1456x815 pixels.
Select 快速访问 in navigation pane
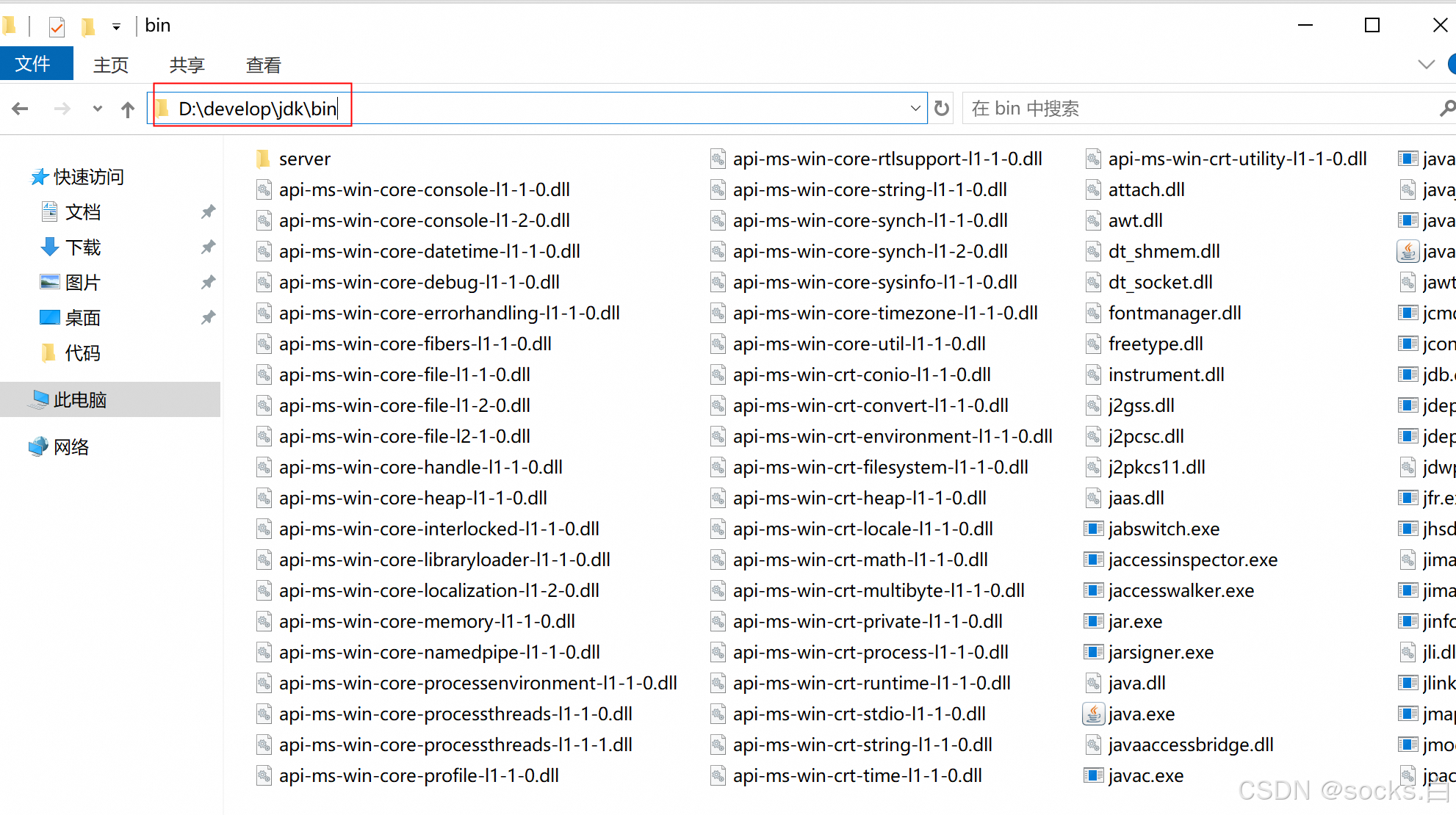coord(89,177)
